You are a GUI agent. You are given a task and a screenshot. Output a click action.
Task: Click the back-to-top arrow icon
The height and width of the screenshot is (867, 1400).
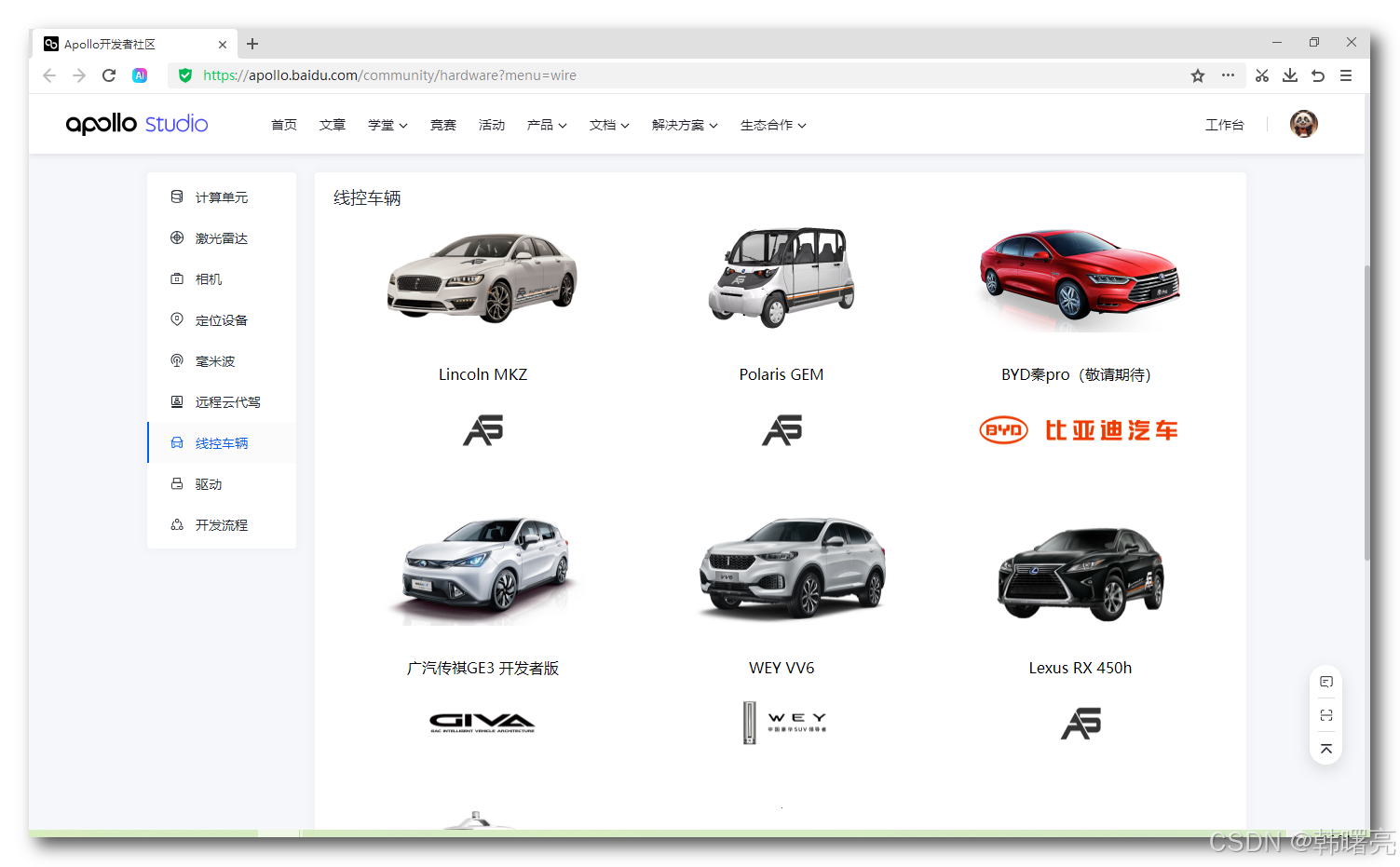1326,749
